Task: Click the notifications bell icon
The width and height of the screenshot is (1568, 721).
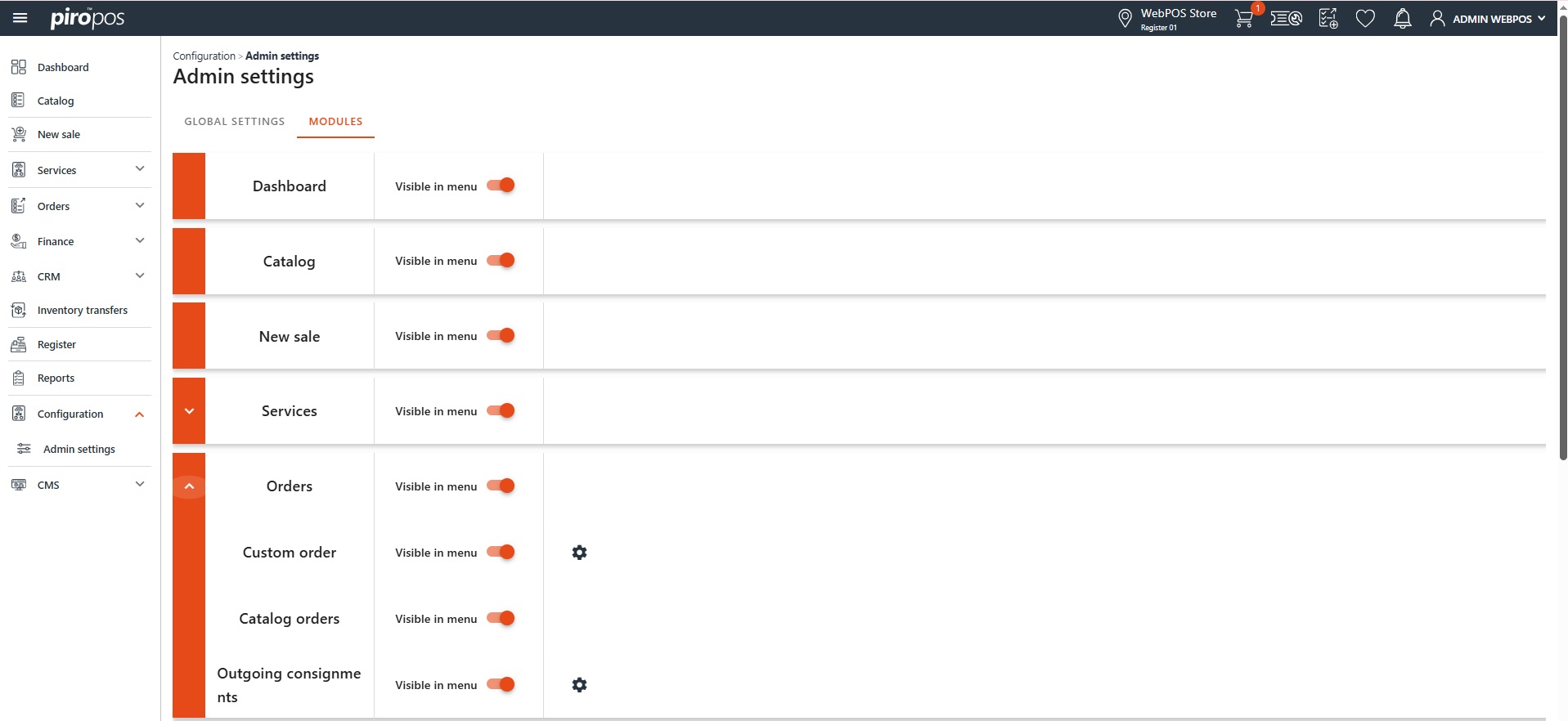Action: point(1402,19)
